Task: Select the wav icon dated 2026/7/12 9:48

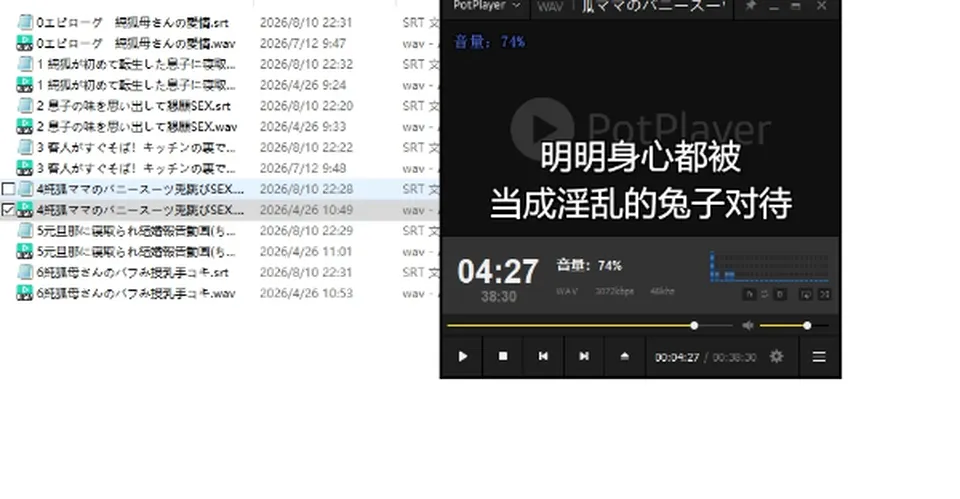Action: [x=24, y=168]
